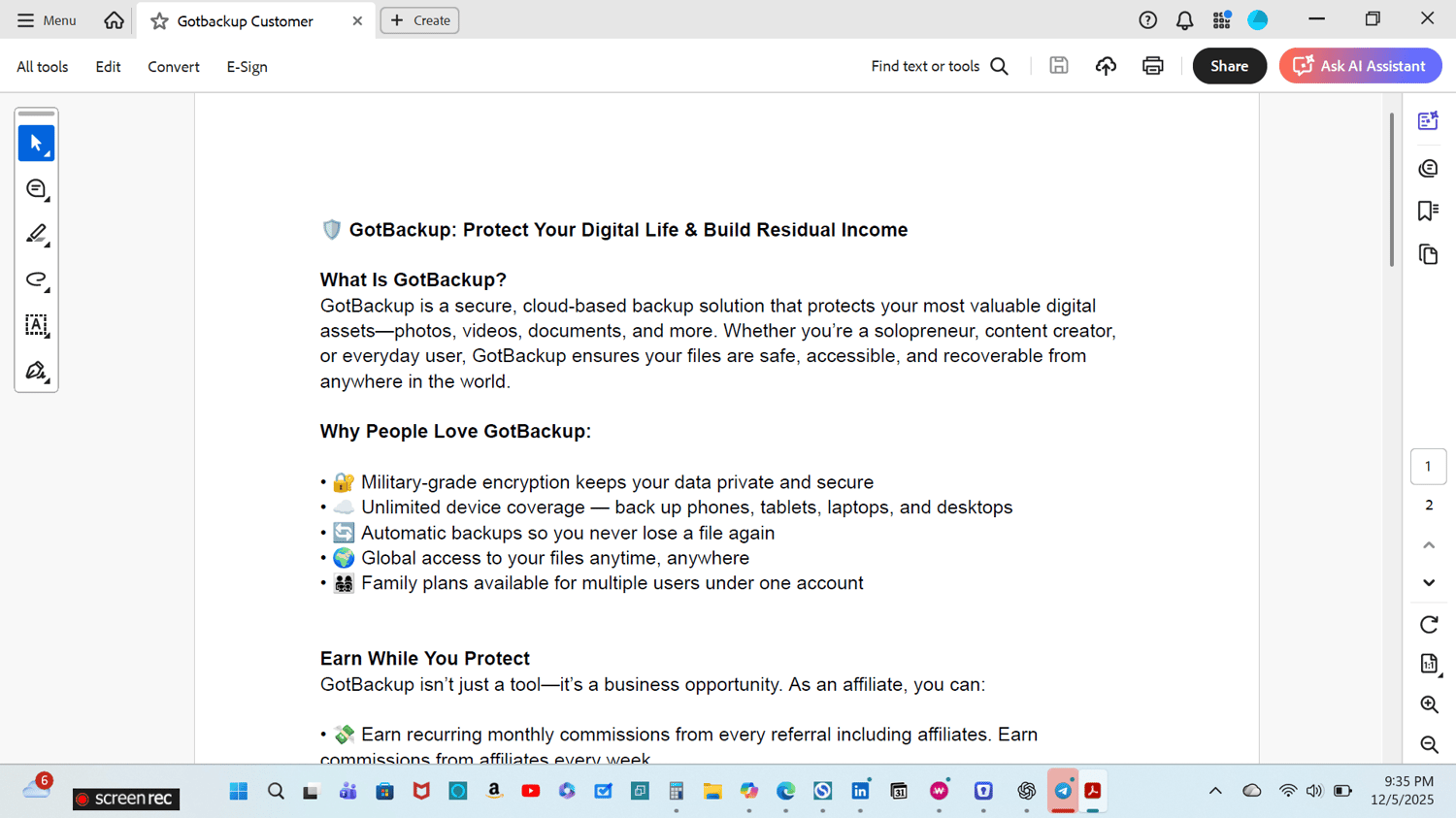
Task: Show hidden icons in system tray
Action: (x=1215, y=791)
